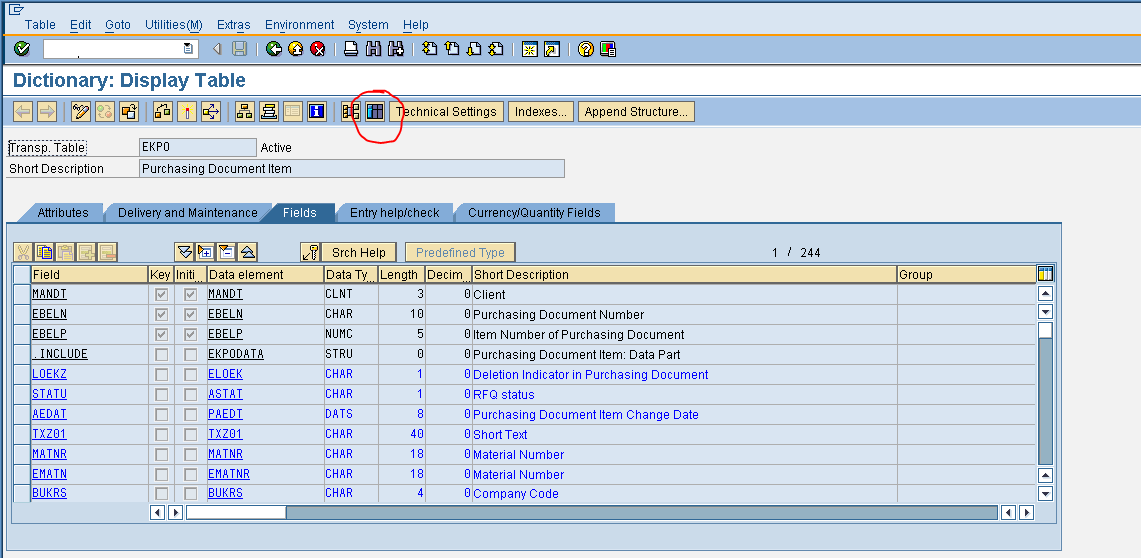Click Key checkbox in MANDT row
Viewport: 1141px width, 558px height.
(162, 295)
